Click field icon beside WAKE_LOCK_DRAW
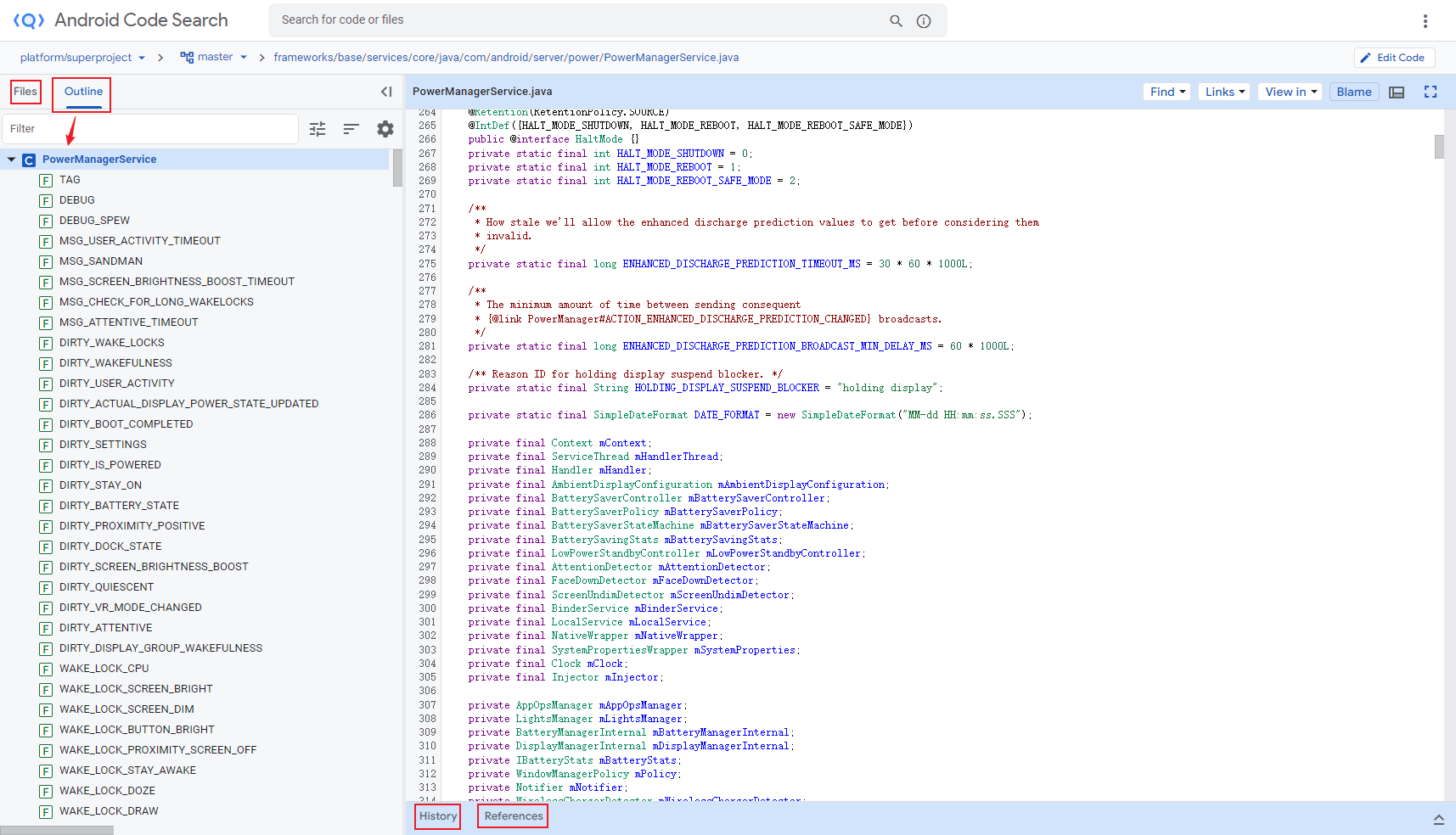 [46, 811]
